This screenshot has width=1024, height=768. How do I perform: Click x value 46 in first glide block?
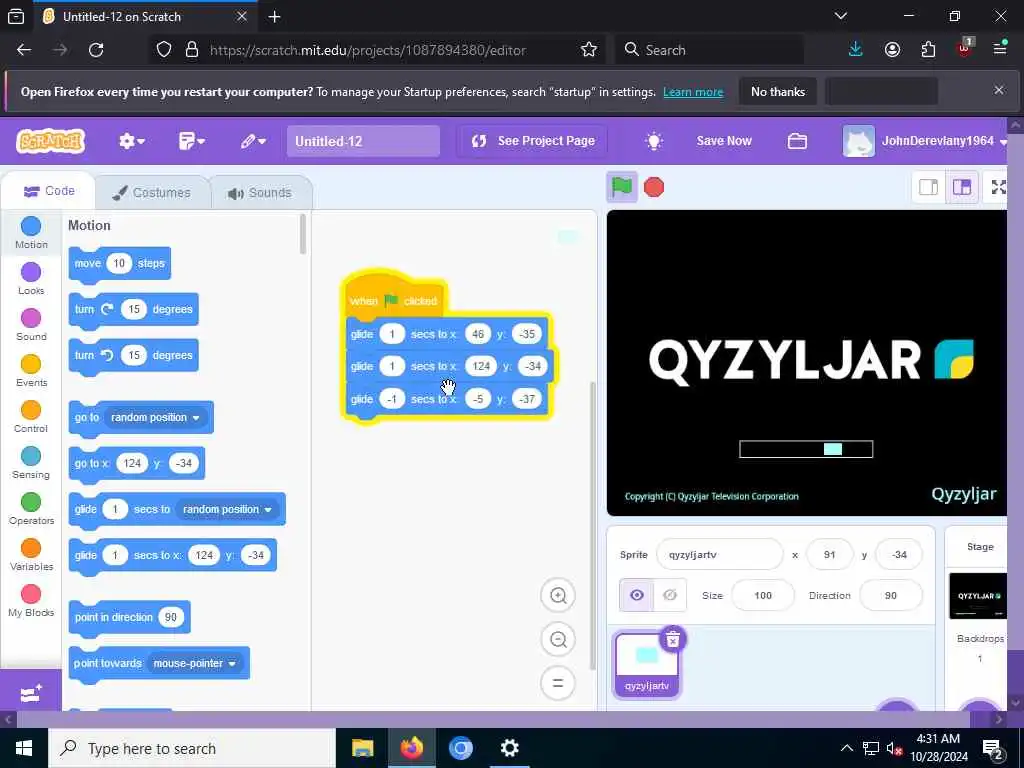click(477, 334)
